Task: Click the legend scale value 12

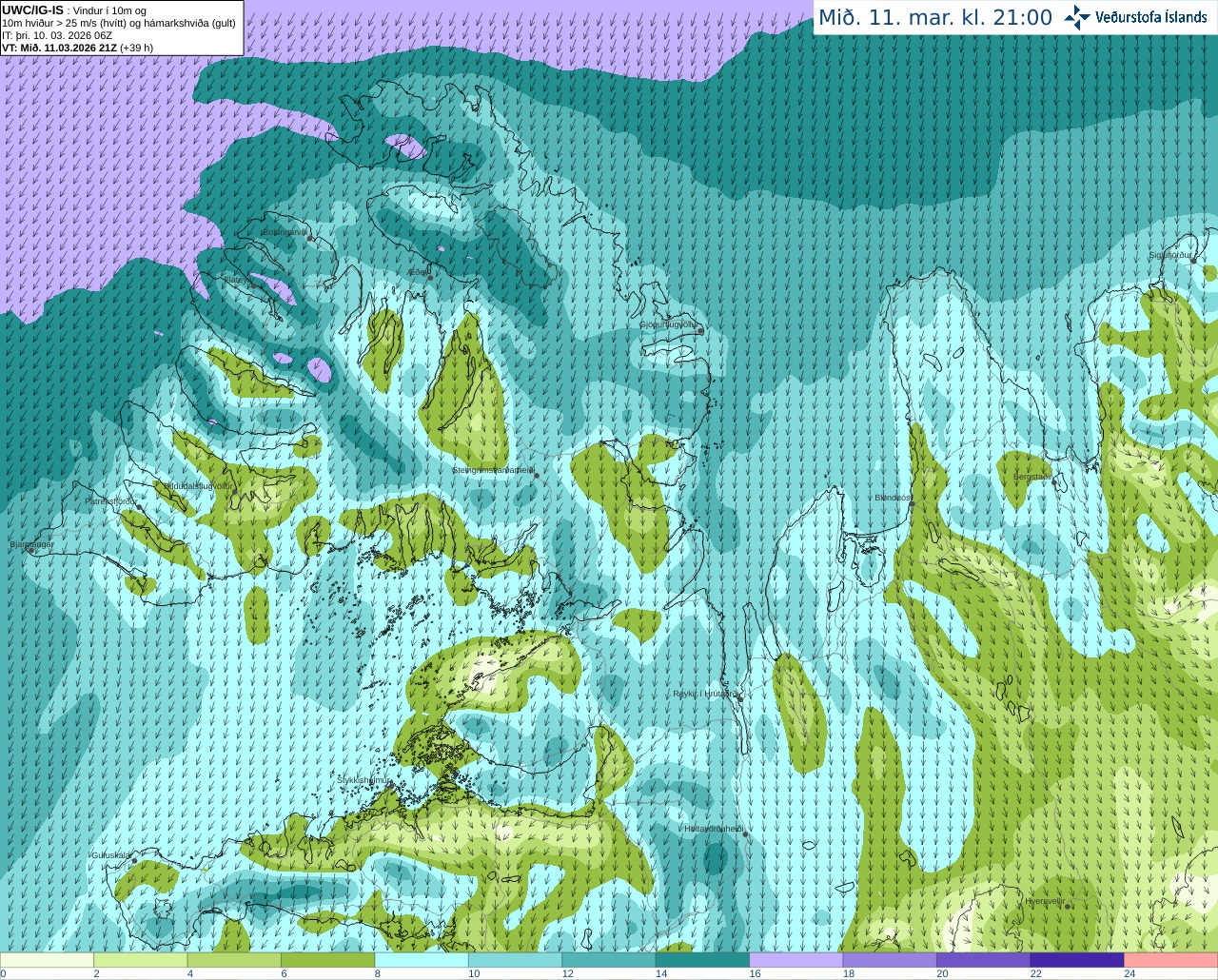Action: (568, 973)
